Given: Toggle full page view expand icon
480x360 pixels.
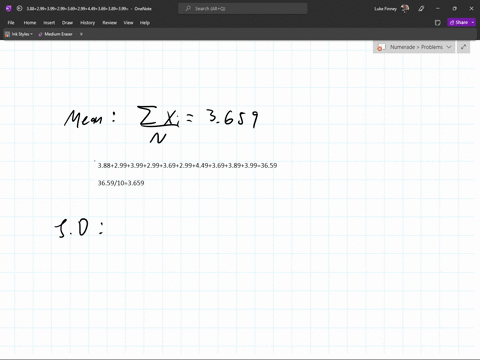Looking at the screenshot, I should click(x=464, y=47).
